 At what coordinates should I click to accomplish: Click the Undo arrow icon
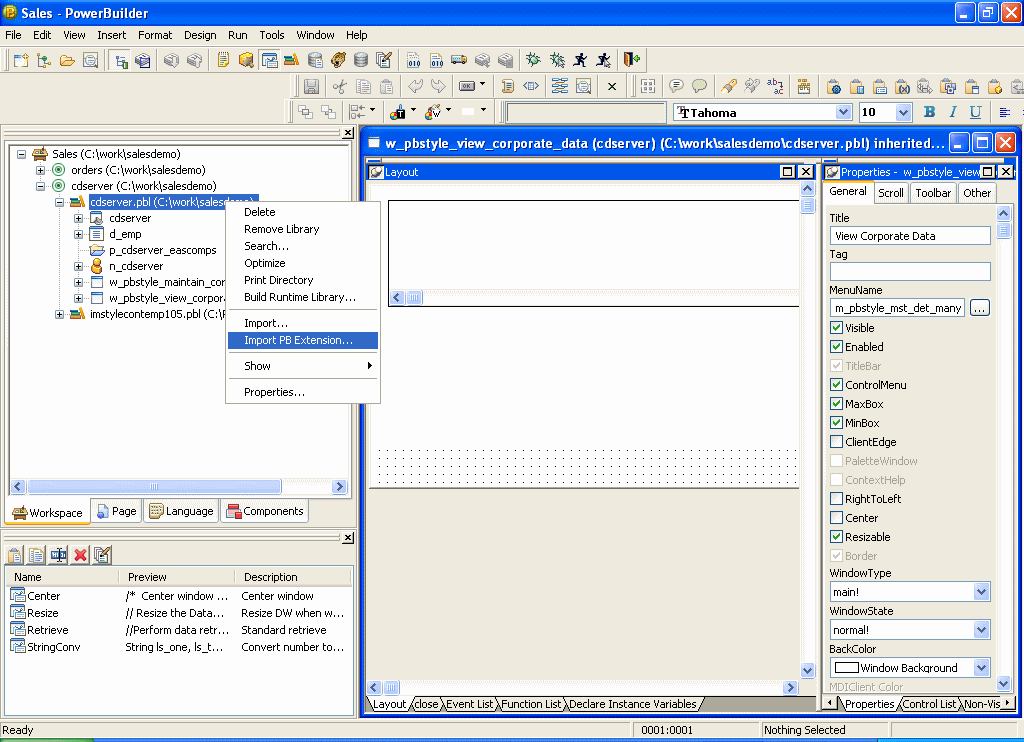click(415, 86)
